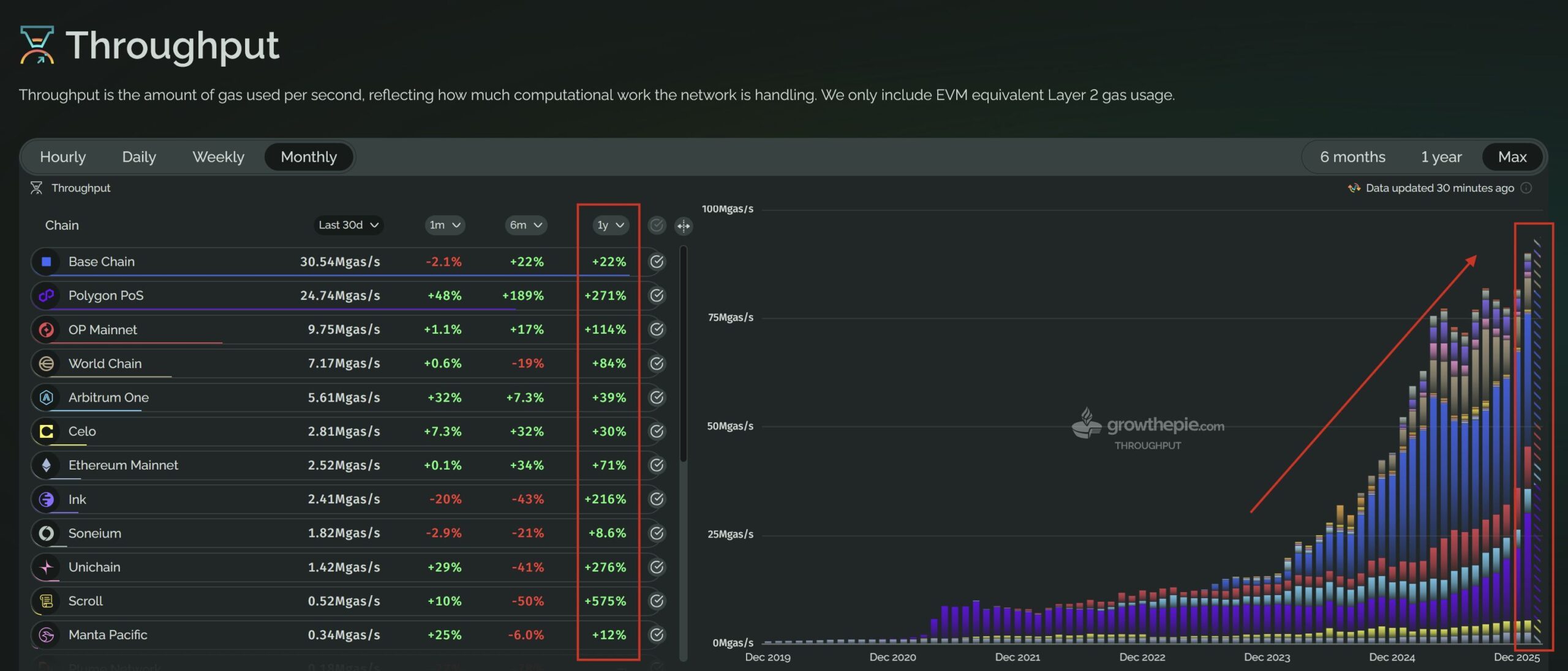Select the OP Mainnet logo icon
This screenshot has height=671, width=1568.
coord(47,329)
